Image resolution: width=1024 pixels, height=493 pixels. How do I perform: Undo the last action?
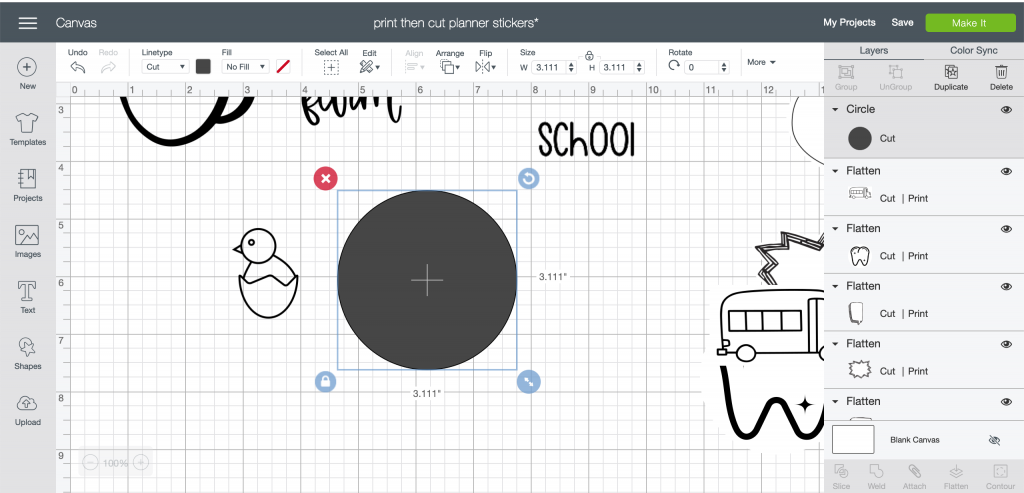78,67
